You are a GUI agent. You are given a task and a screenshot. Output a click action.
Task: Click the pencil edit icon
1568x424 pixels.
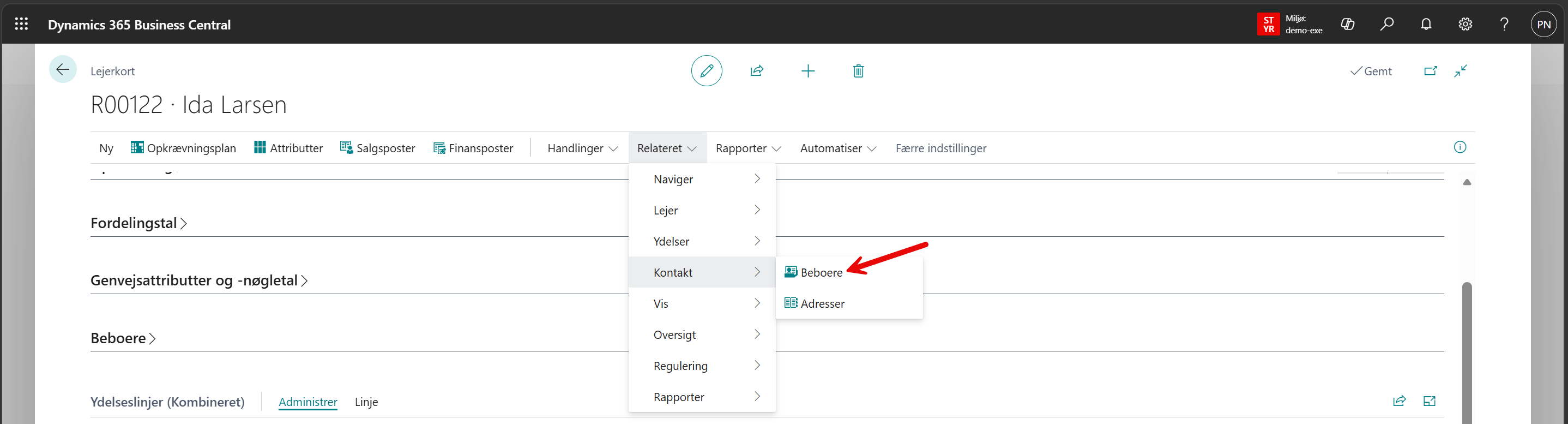706,71
